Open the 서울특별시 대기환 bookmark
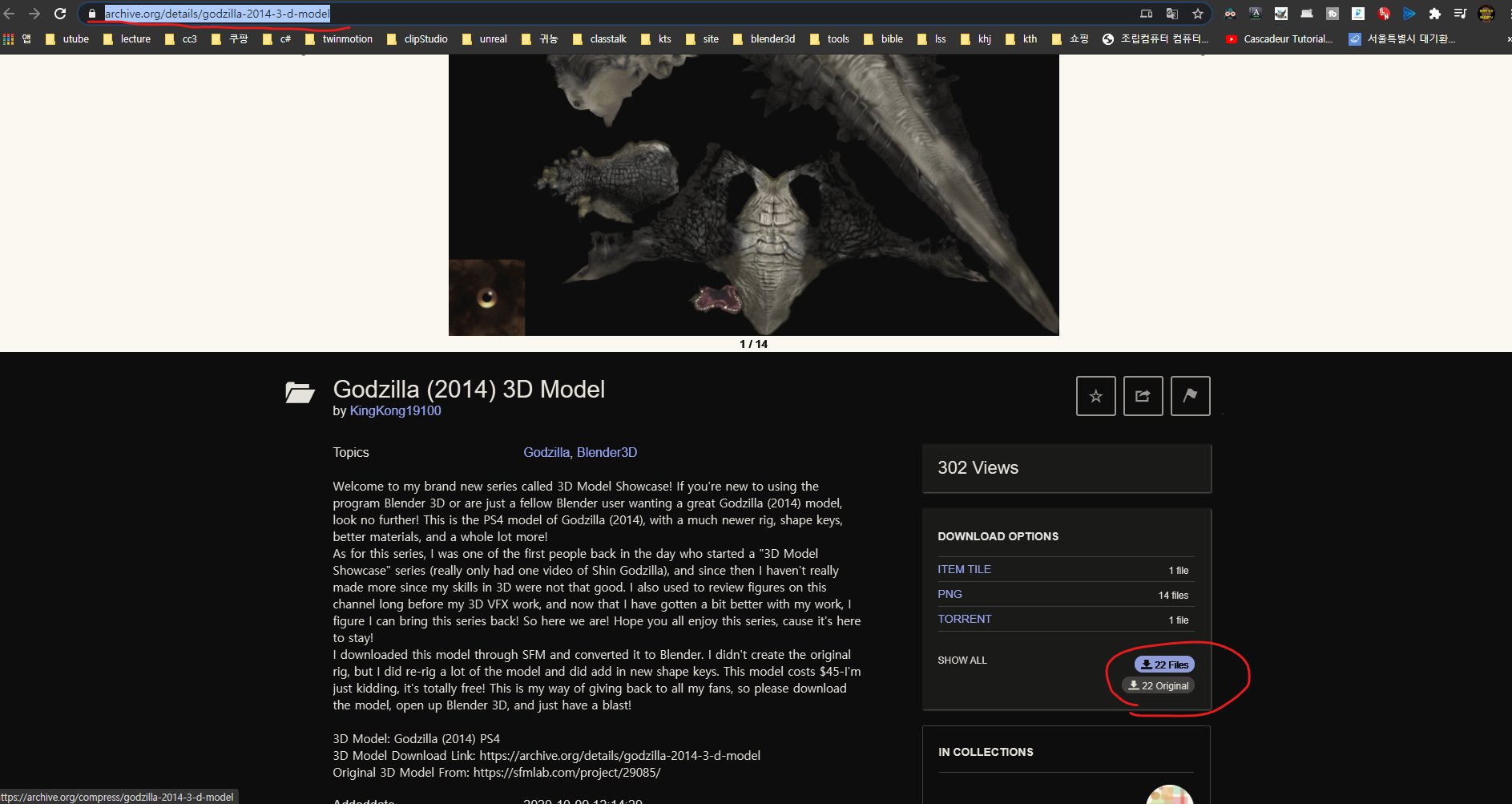The image size is (1512, 804). point(1402,38)
